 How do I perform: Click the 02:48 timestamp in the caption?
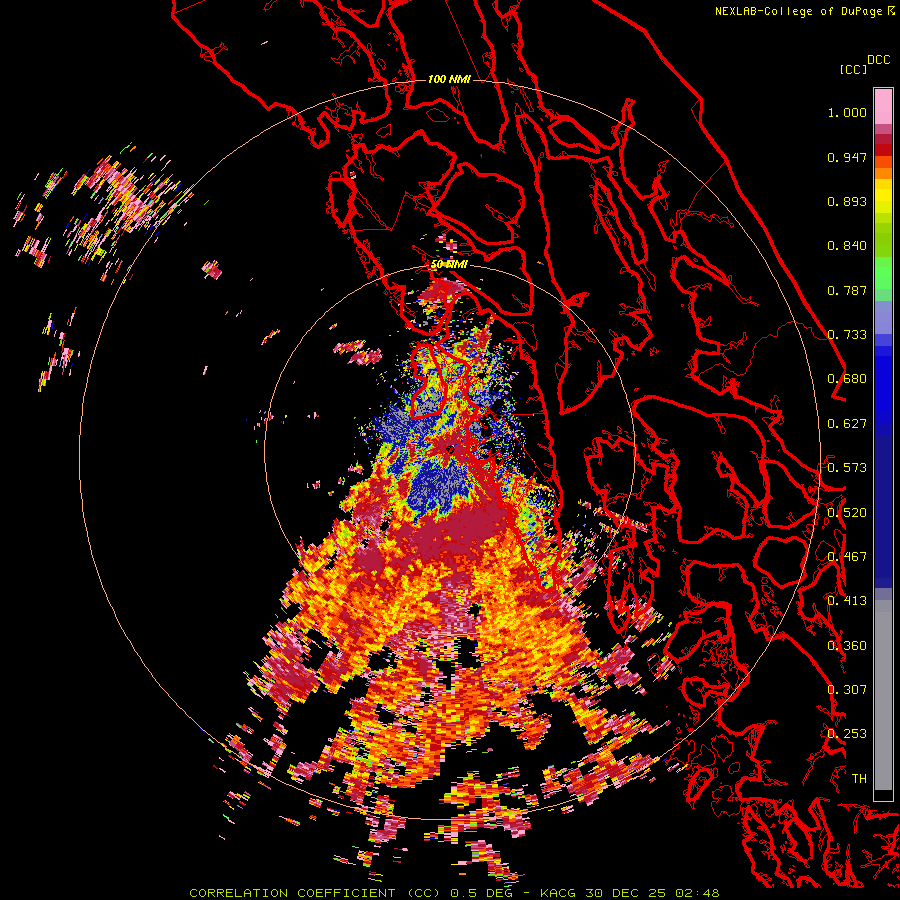click(696, 893)
